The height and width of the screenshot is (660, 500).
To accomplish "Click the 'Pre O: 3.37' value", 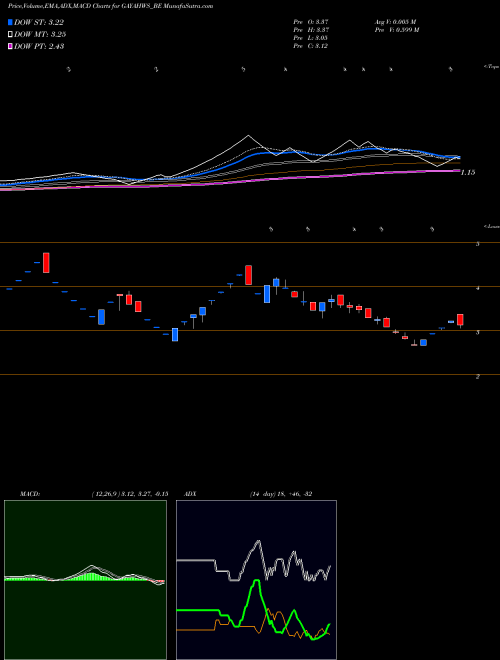I will point(311,21).
